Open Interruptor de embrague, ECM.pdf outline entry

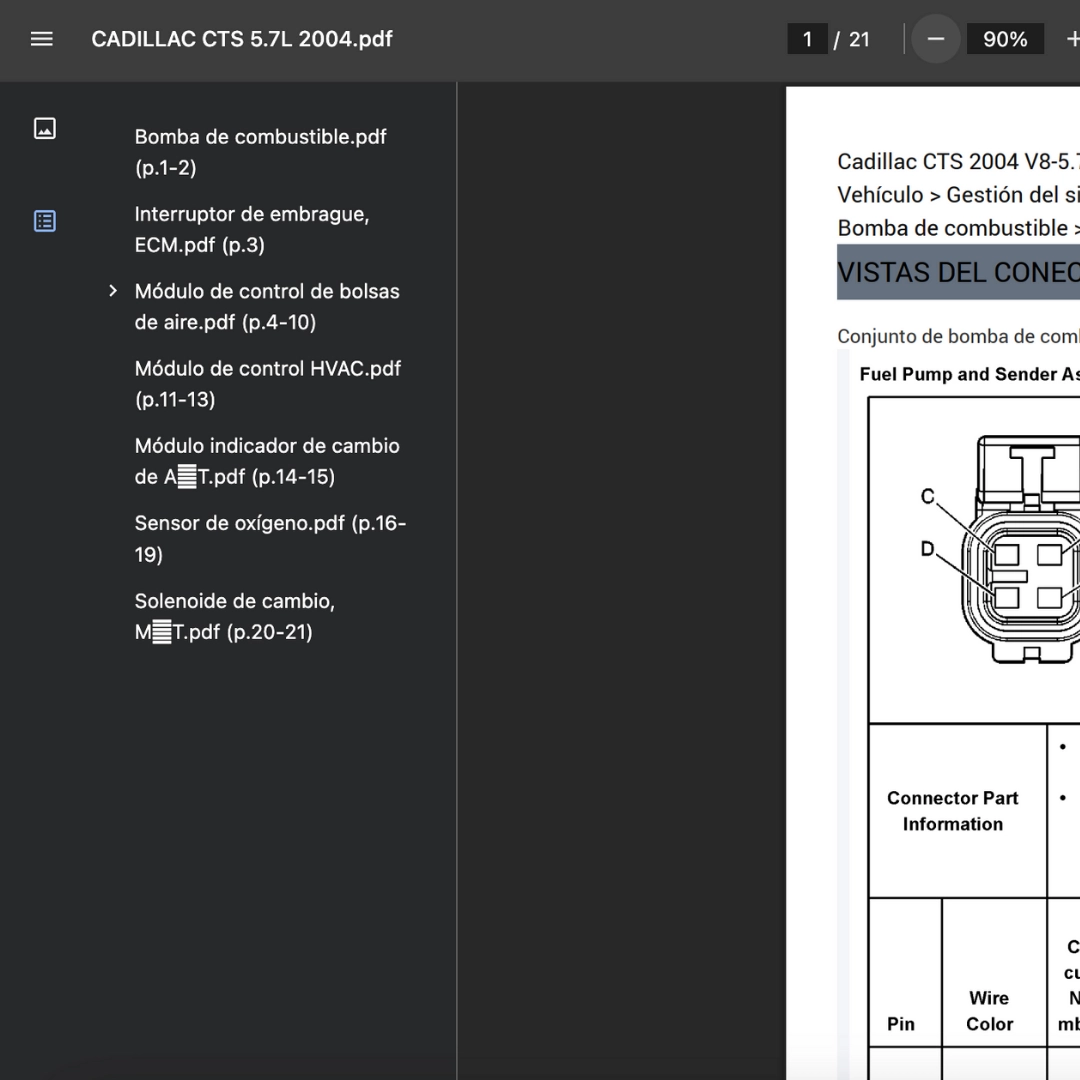tap(252, 229)
